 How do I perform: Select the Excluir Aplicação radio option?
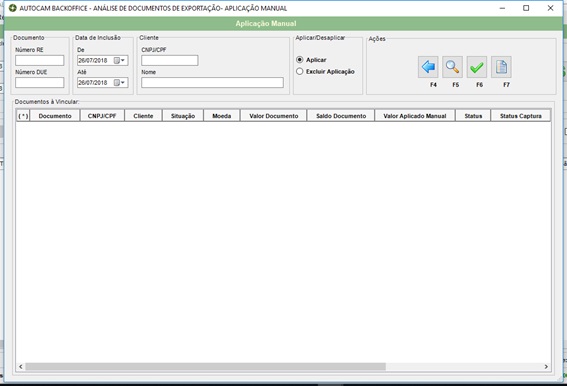click(299, 72)
